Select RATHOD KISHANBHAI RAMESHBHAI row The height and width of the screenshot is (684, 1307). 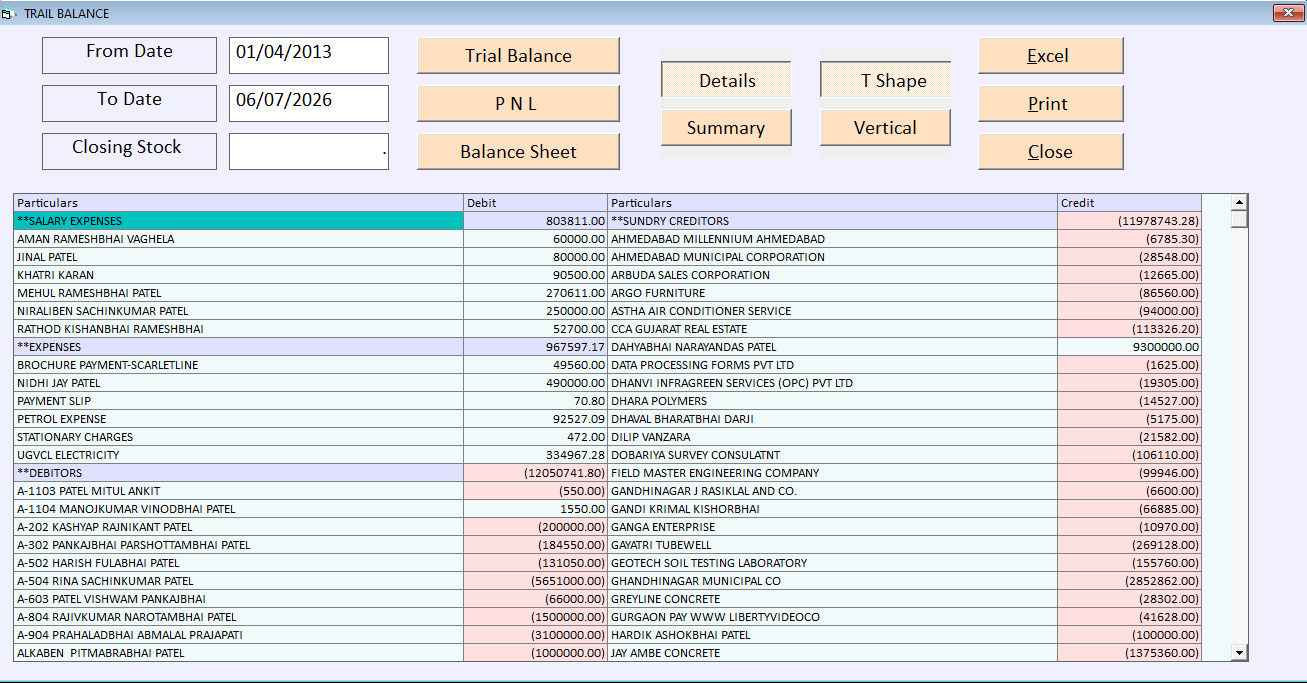click(239, 329)
